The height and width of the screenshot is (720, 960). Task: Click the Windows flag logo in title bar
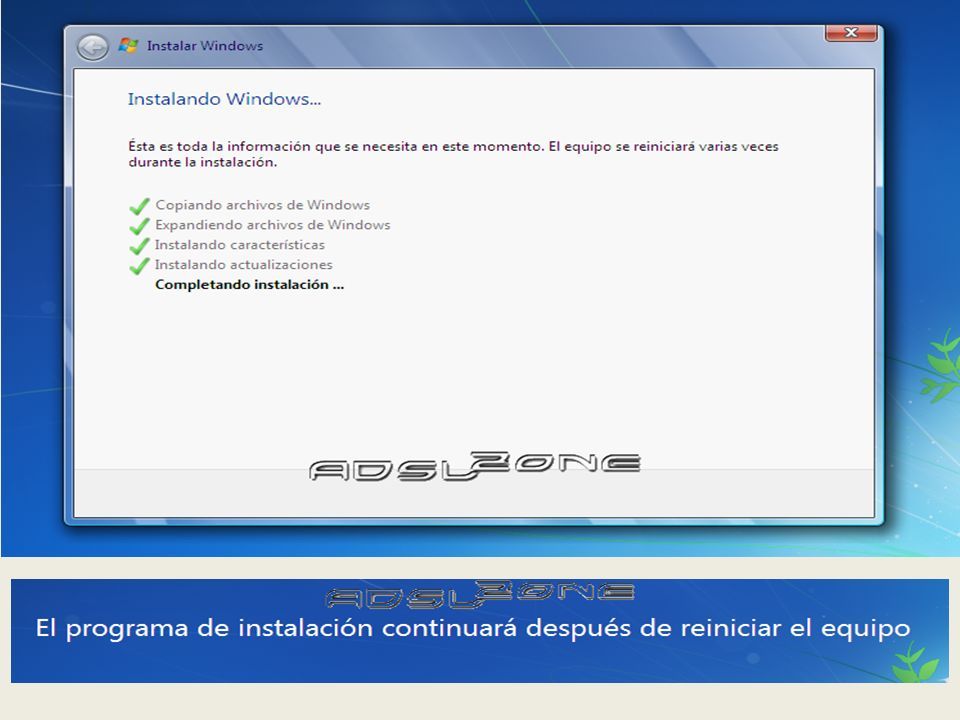128,45
